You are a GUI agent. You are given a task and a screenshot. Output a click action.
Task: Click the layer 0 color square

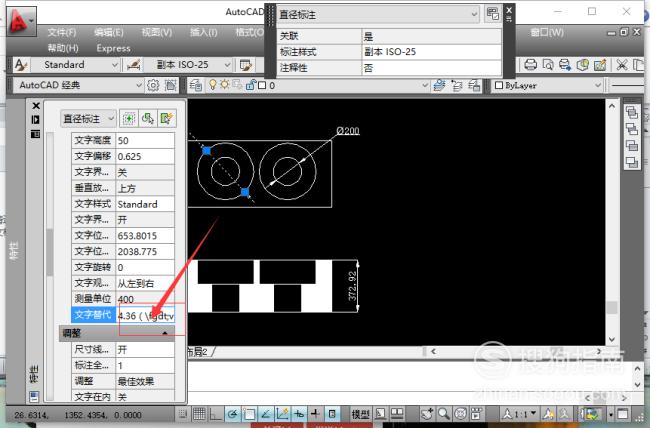[262, 85]
